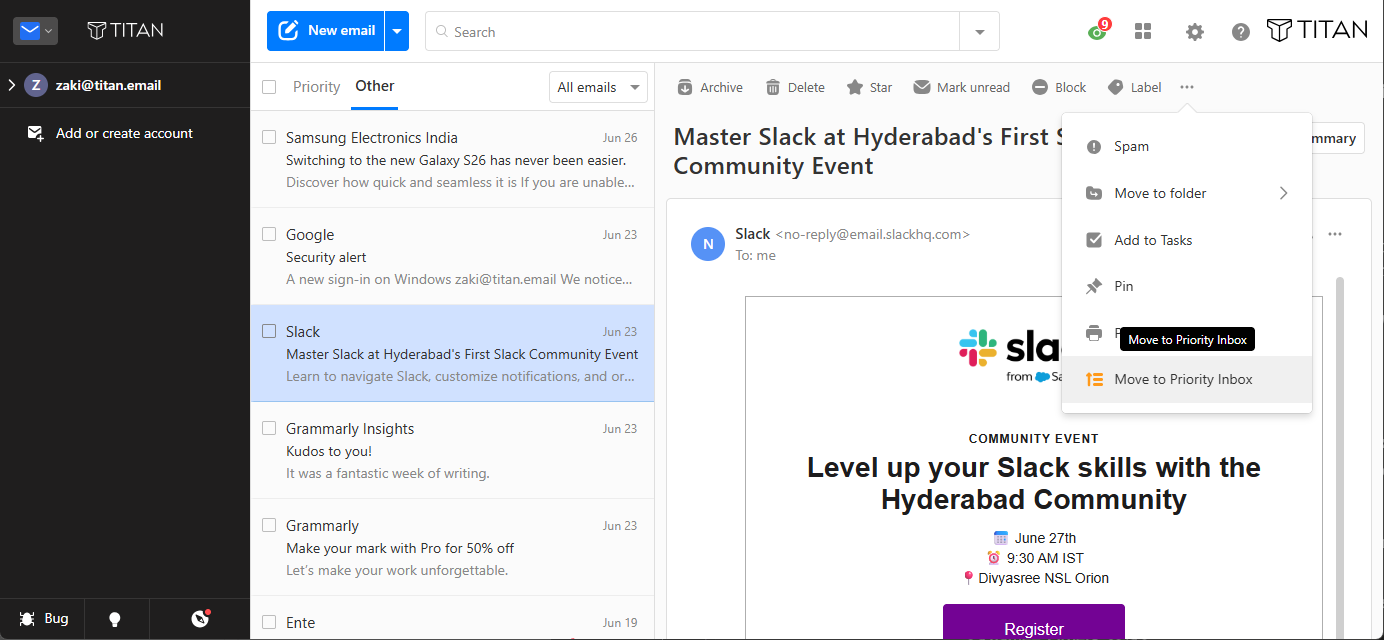Toggle the select-all checkbox next to Priority

click(x=269, y=87)
